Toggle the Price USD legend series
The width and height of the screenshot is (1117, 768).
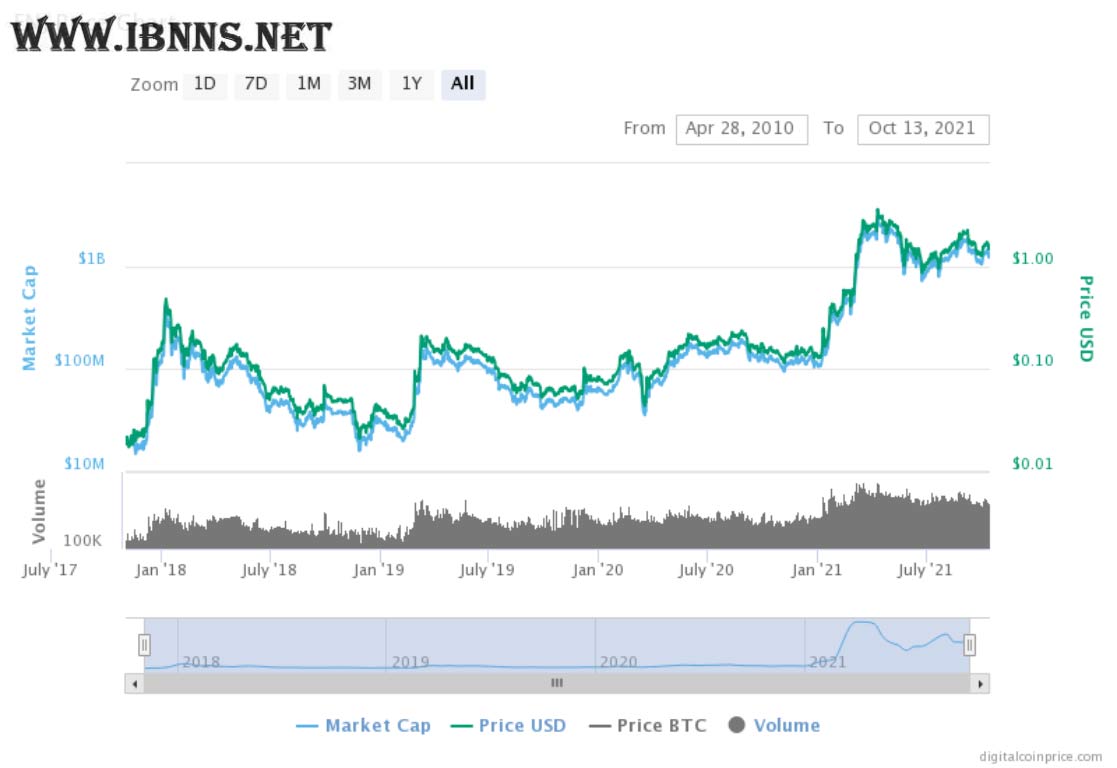(509, 725)
